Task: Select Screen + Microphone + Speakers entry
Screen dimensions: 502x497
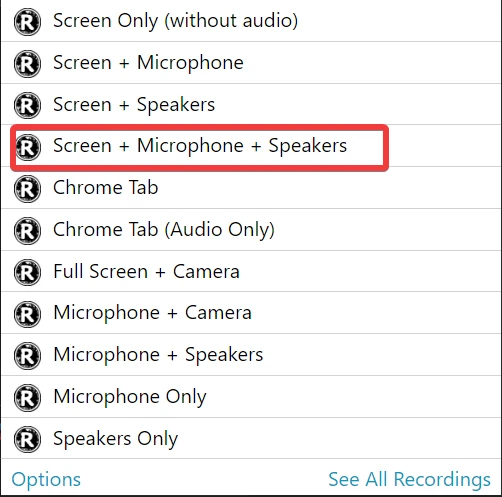Action: [x=251, y=146]
